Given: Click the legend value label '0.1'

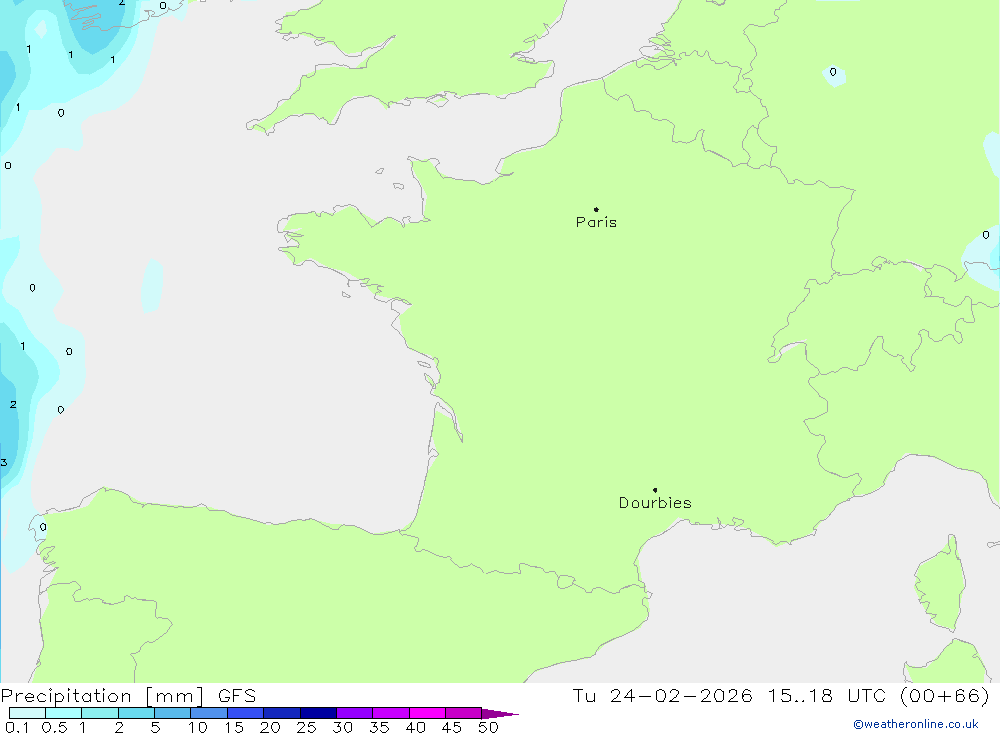Looking at the screenshot, I should (17, 727).
